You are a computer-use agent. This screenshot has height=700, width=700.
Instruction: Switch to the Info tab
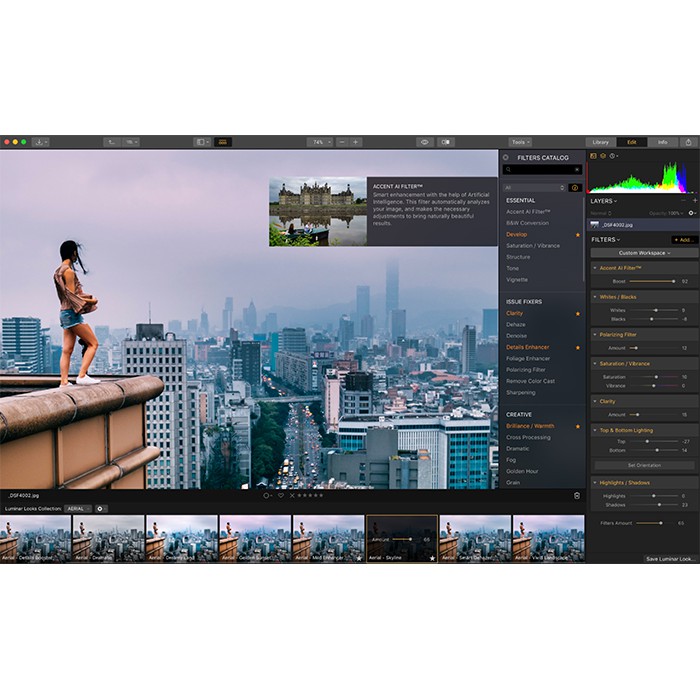coord(662,142)
